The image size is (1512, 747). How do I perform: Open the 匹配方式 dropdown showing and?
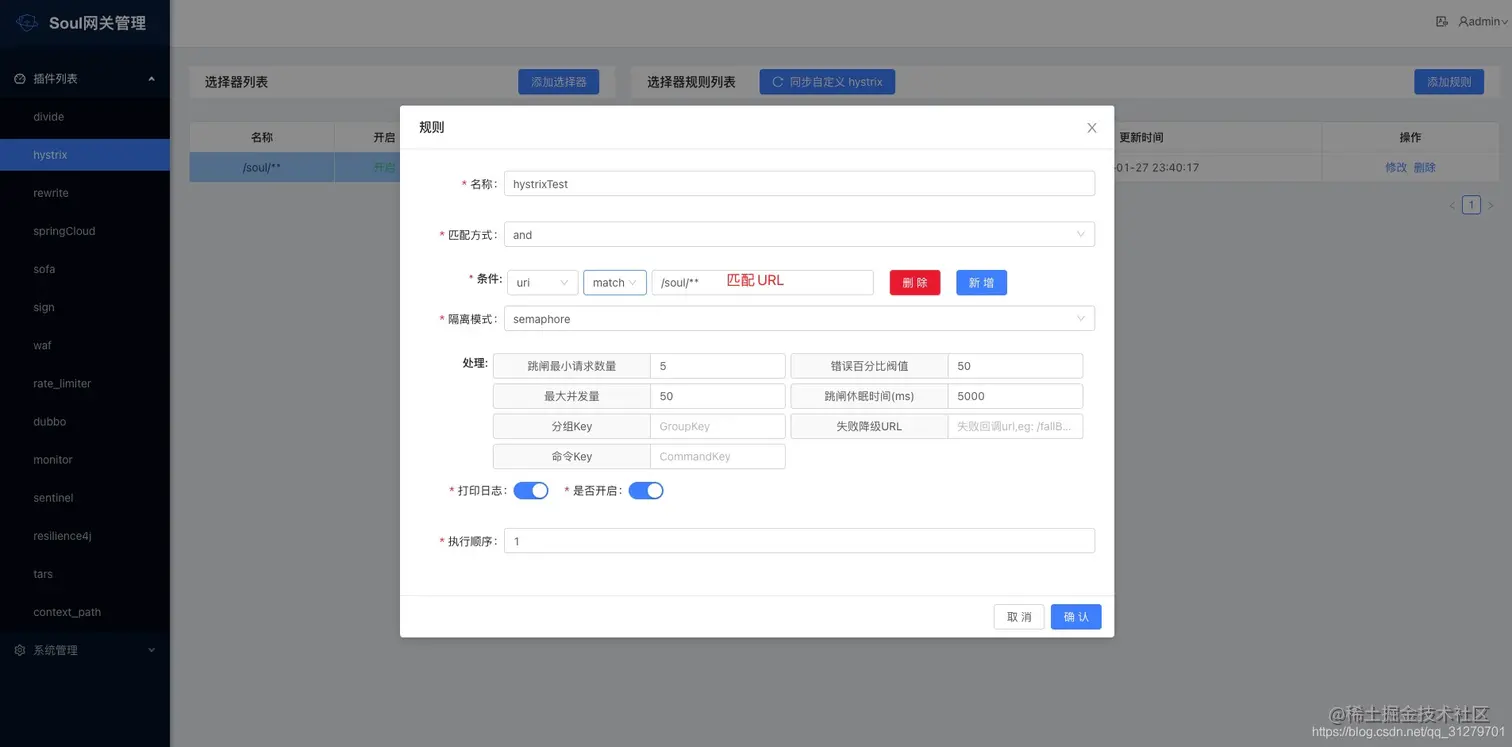[798, 234]
